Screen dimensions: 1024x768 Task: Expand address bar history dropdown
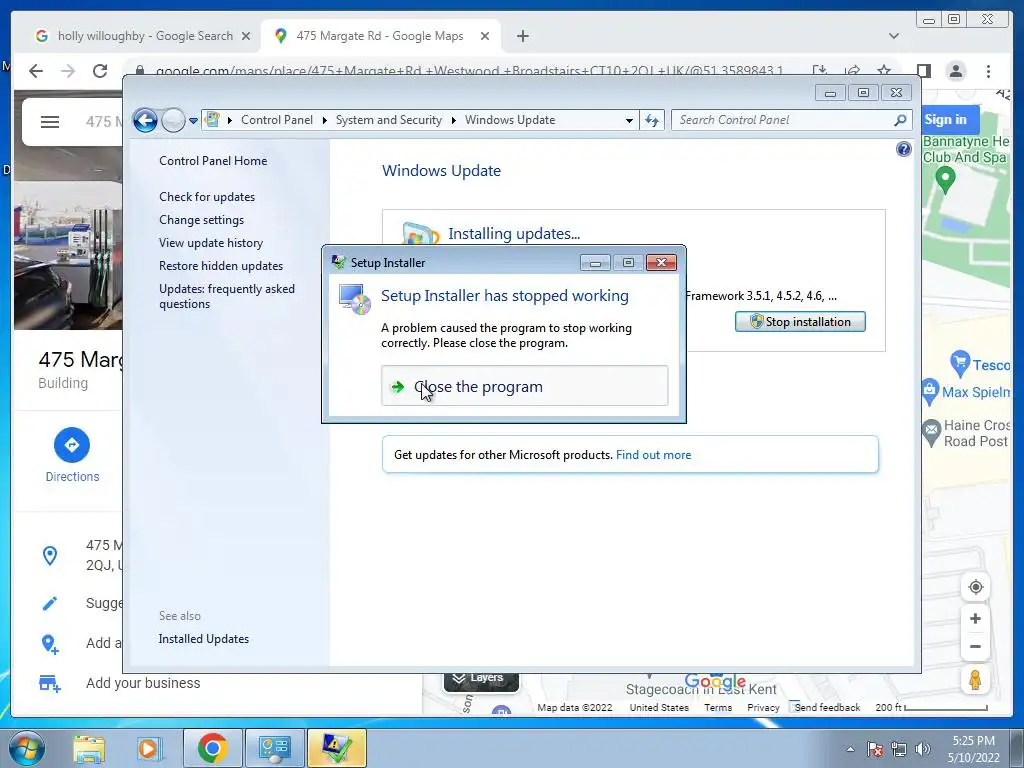629,120
